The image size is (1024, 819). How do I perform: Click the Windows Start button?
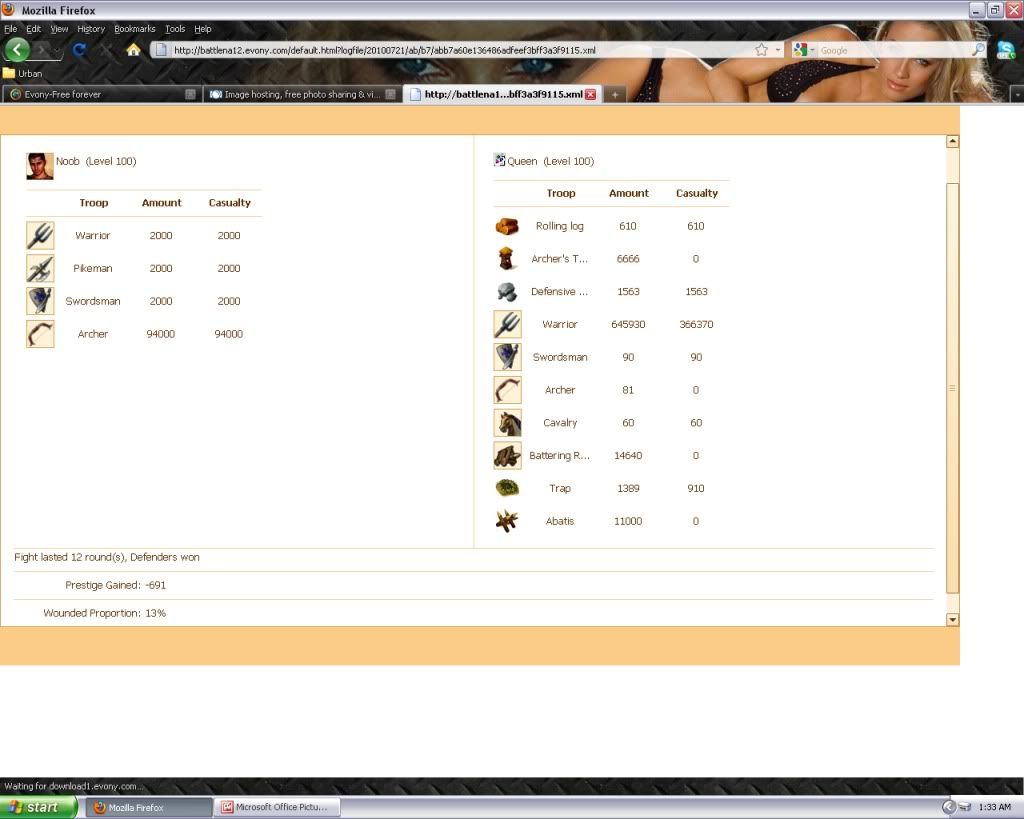[x=38, y=807]
